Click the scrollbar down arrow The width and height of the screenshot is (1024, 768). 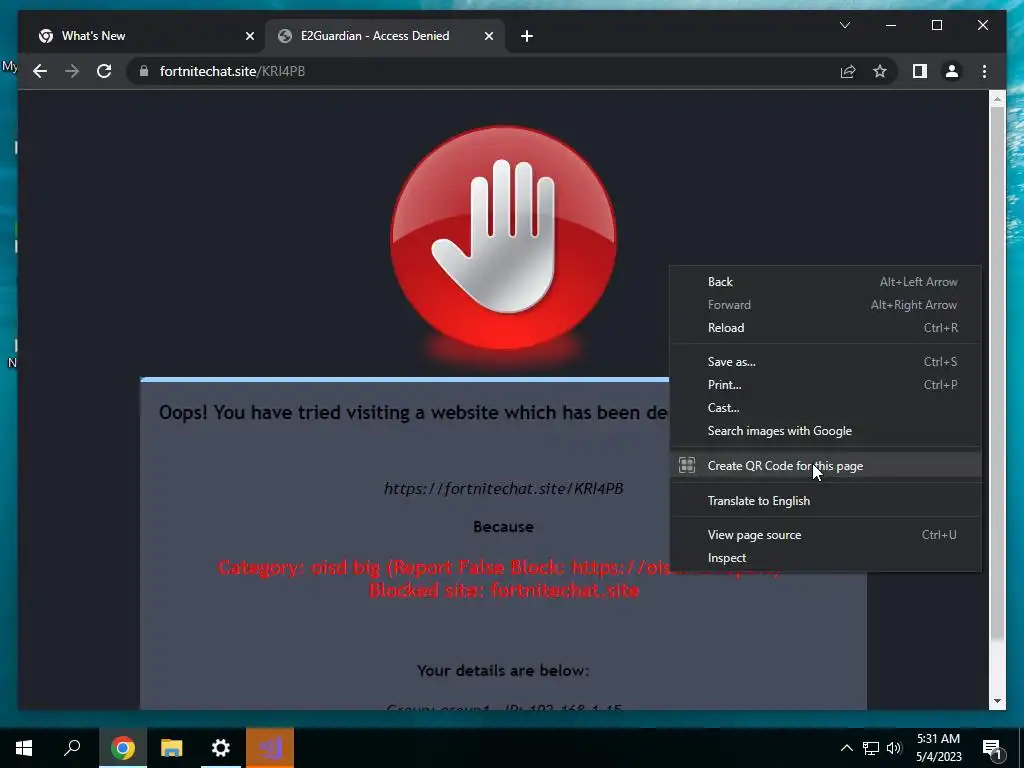pyautogui.click(x=997, y=701)
